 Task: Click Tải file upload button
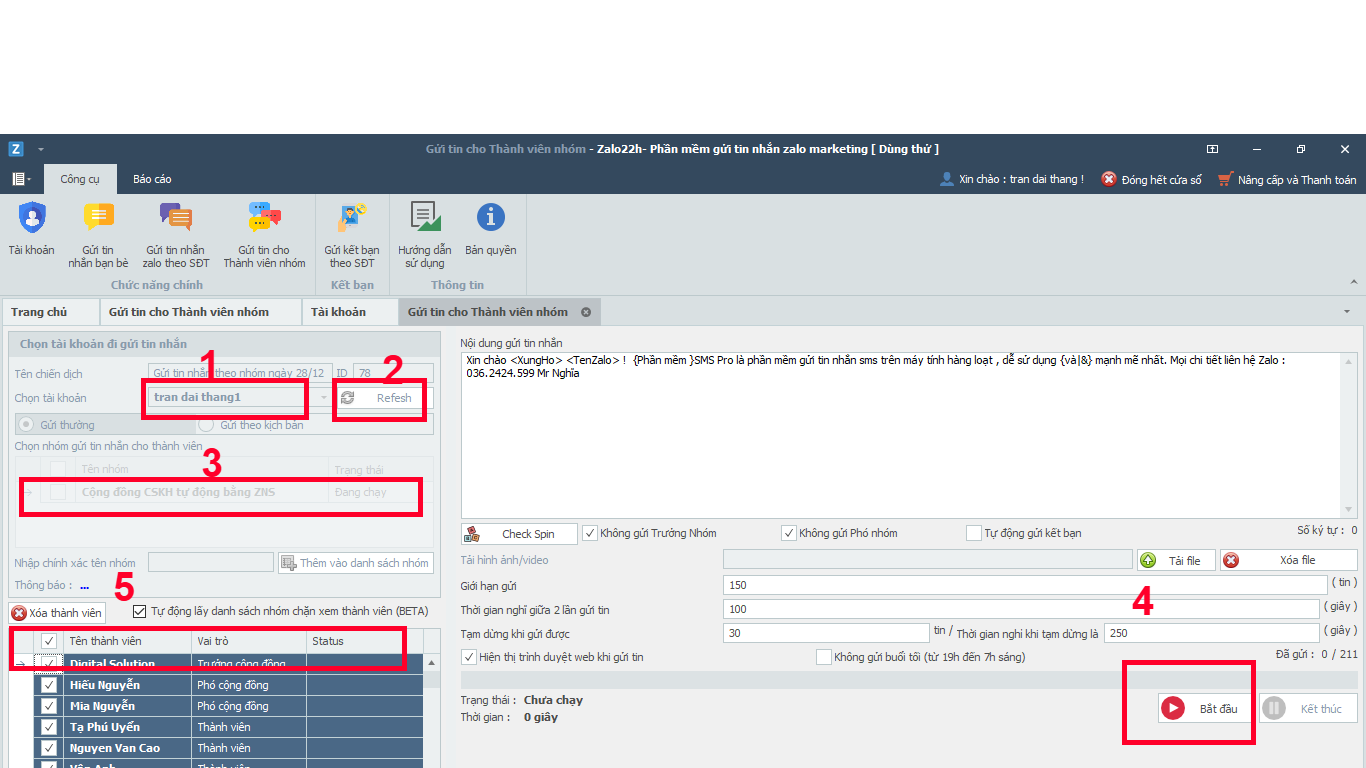click(x=1176, y=560)
